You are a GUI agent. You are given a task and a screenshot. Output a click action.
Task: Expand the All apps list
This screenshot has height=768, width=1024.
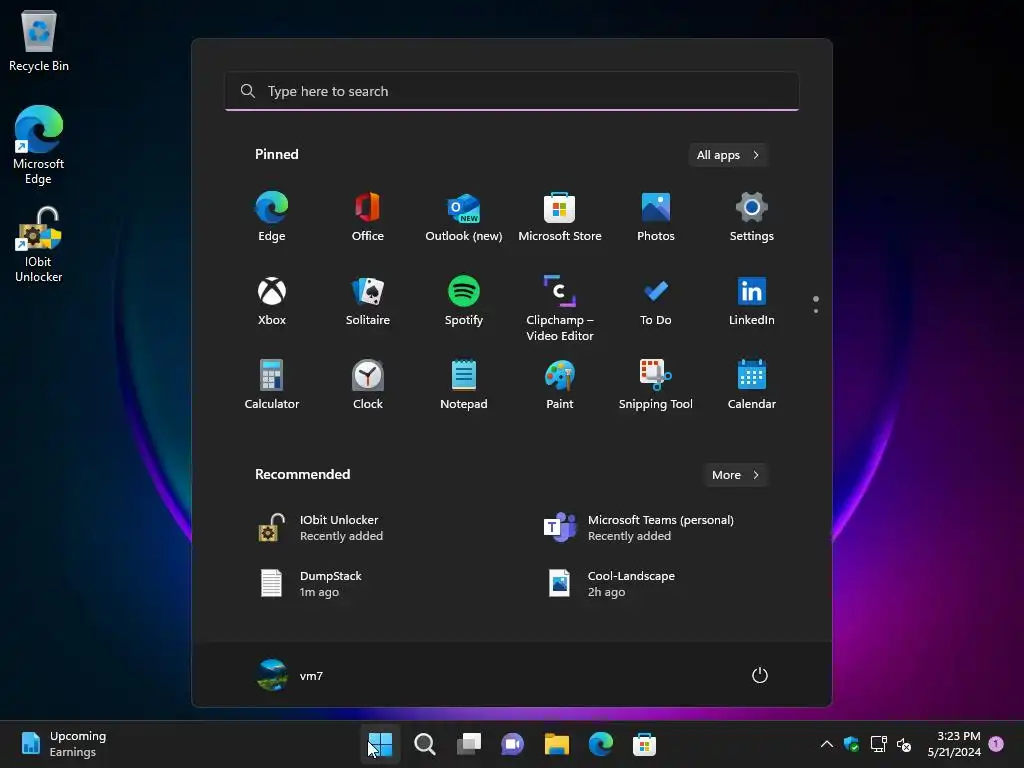(728, 155)
